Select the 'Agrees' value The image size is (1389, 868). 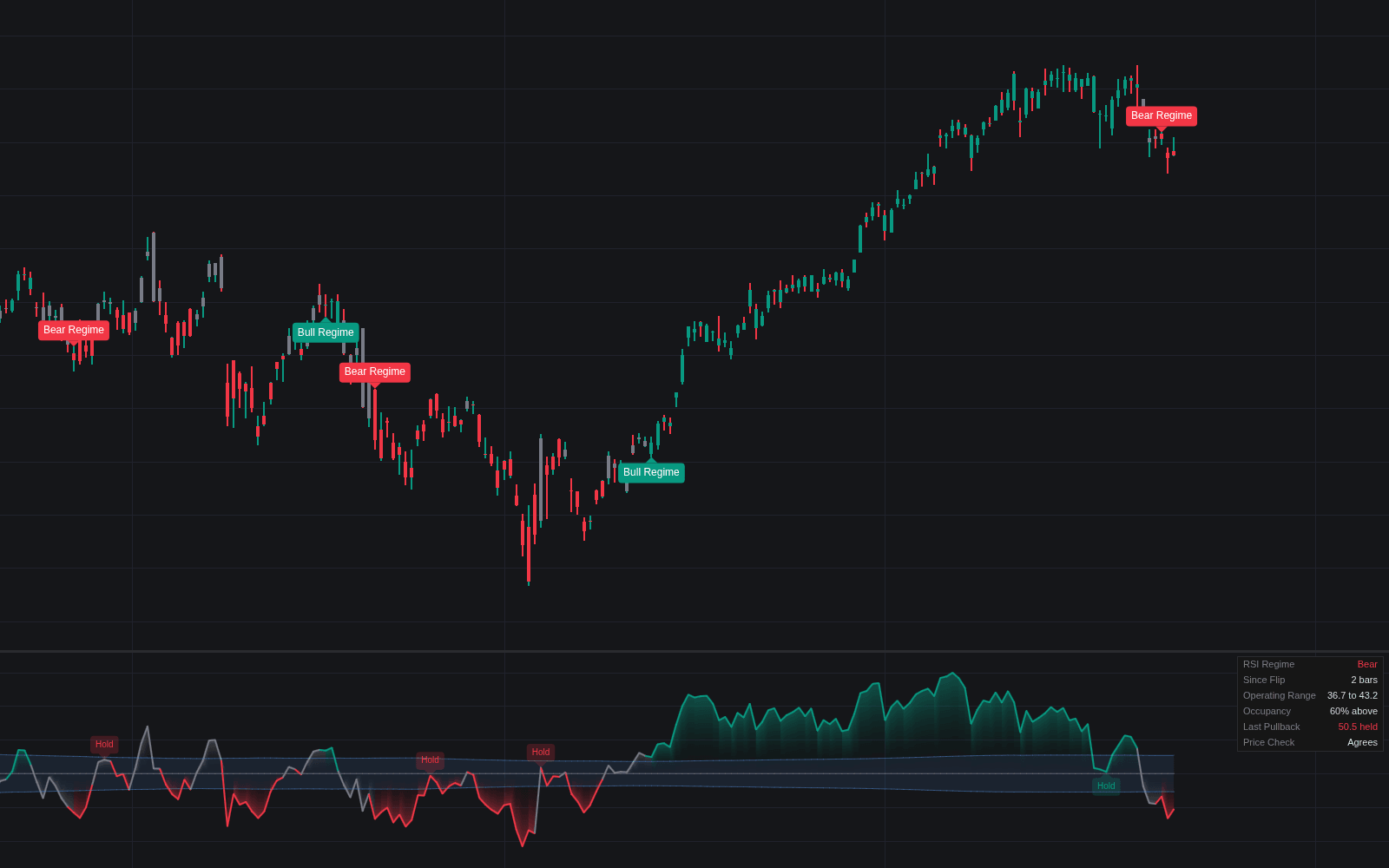1362,742
